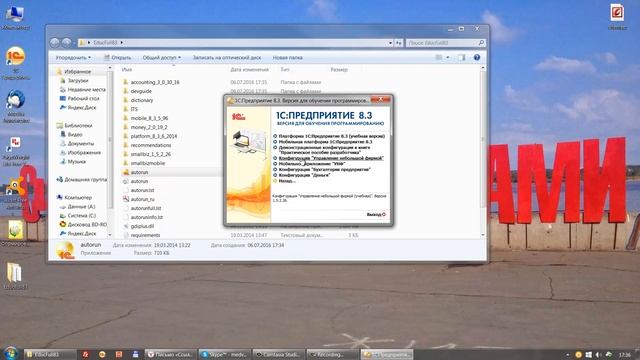Open 'Изображения' library in navigation pane
Screen dimensions: 640x360
click(x=84, y=152)
